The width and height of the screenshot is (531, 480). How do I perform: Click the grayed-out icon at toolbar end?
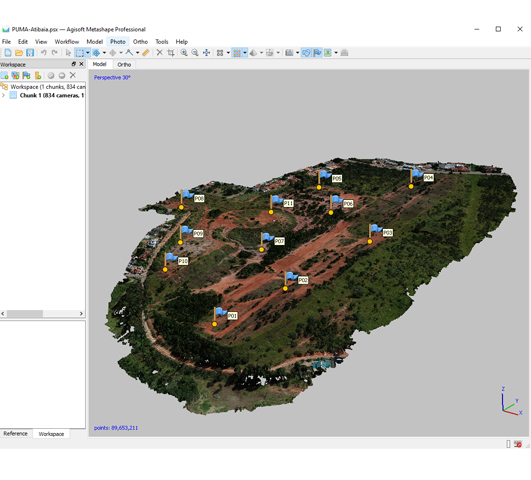point(344,53)
